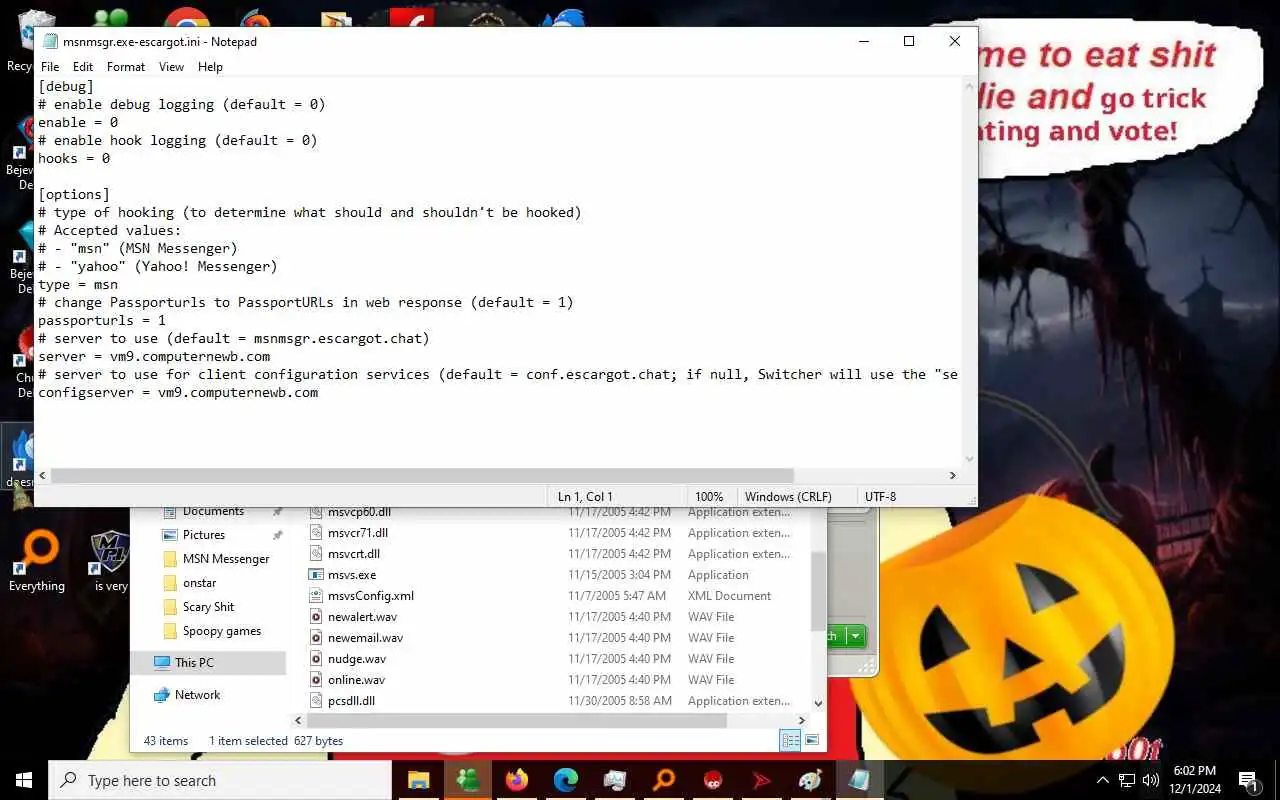
Task: Click the Windows (CRLF) status in Notepad
Action: [x=788, y=497]
